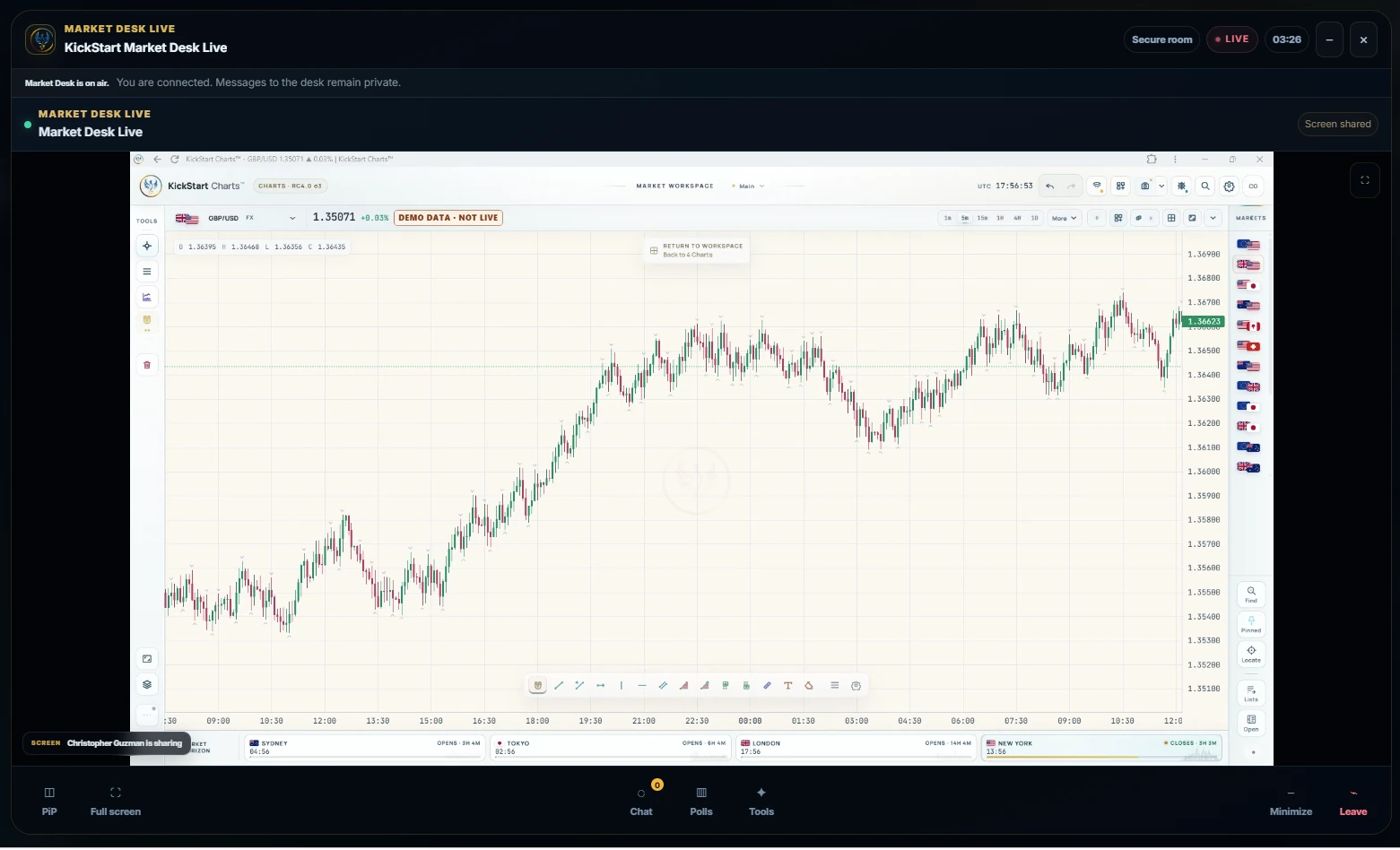Image resolution: width=1400 pixels, height=850 pixels.
Task: Open the Main workspace dropdown
Action: (748, 186)
